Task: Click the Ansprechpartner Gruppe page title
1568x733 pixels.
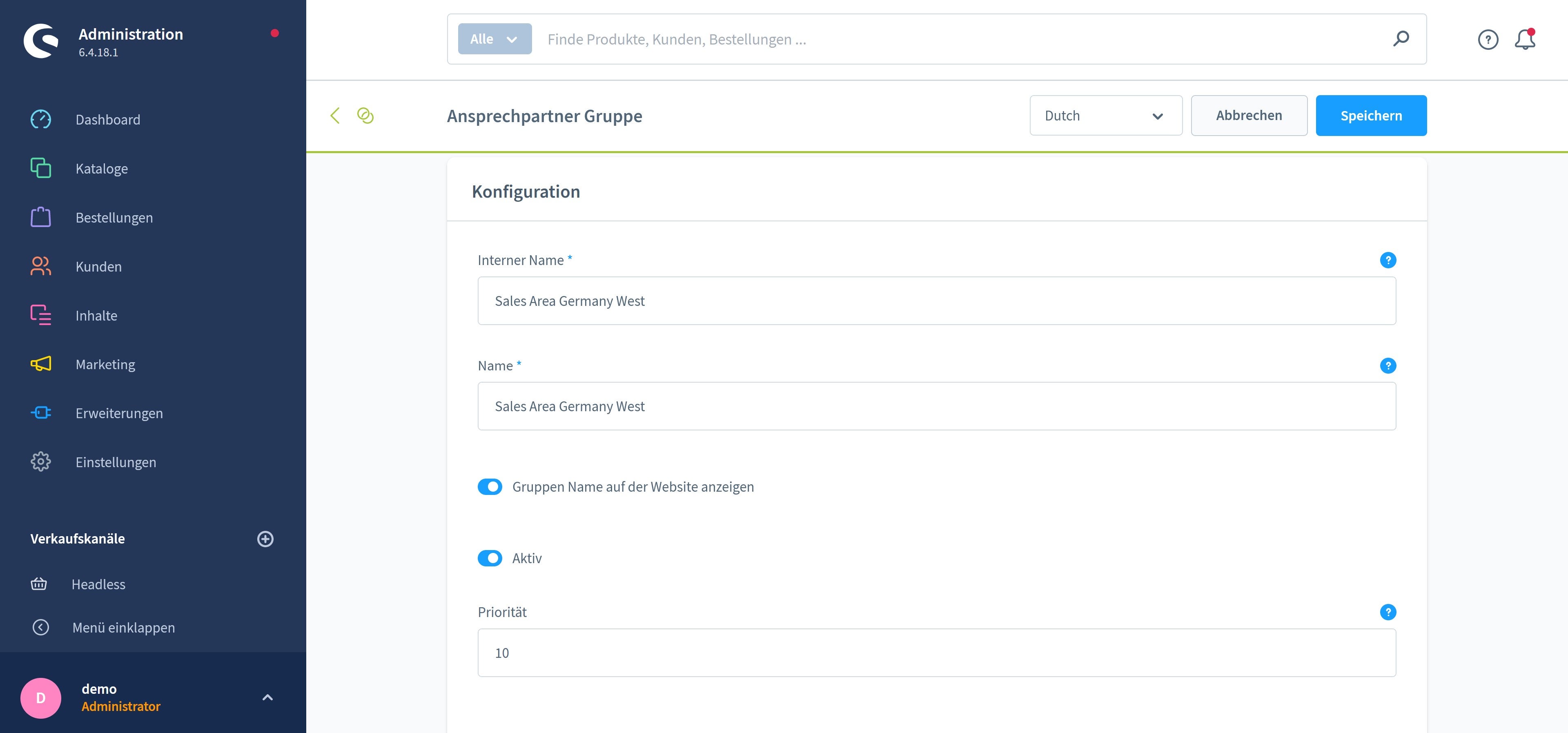Action: coord(544,116)
